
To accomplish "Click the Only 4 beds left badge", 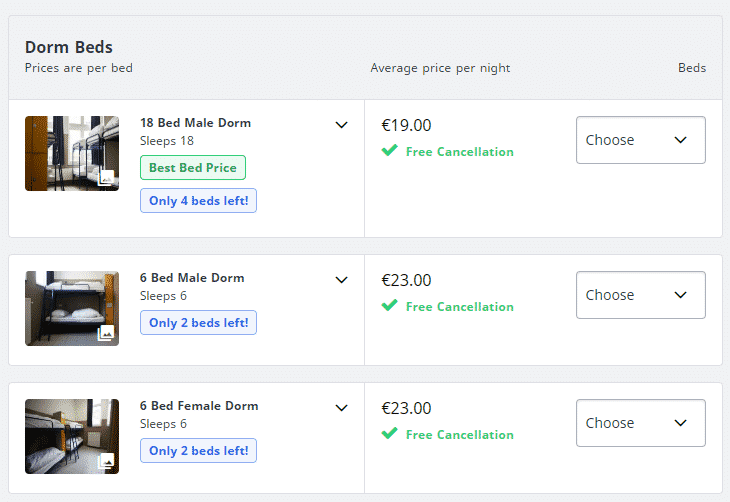I will click(x=198, y=201).
